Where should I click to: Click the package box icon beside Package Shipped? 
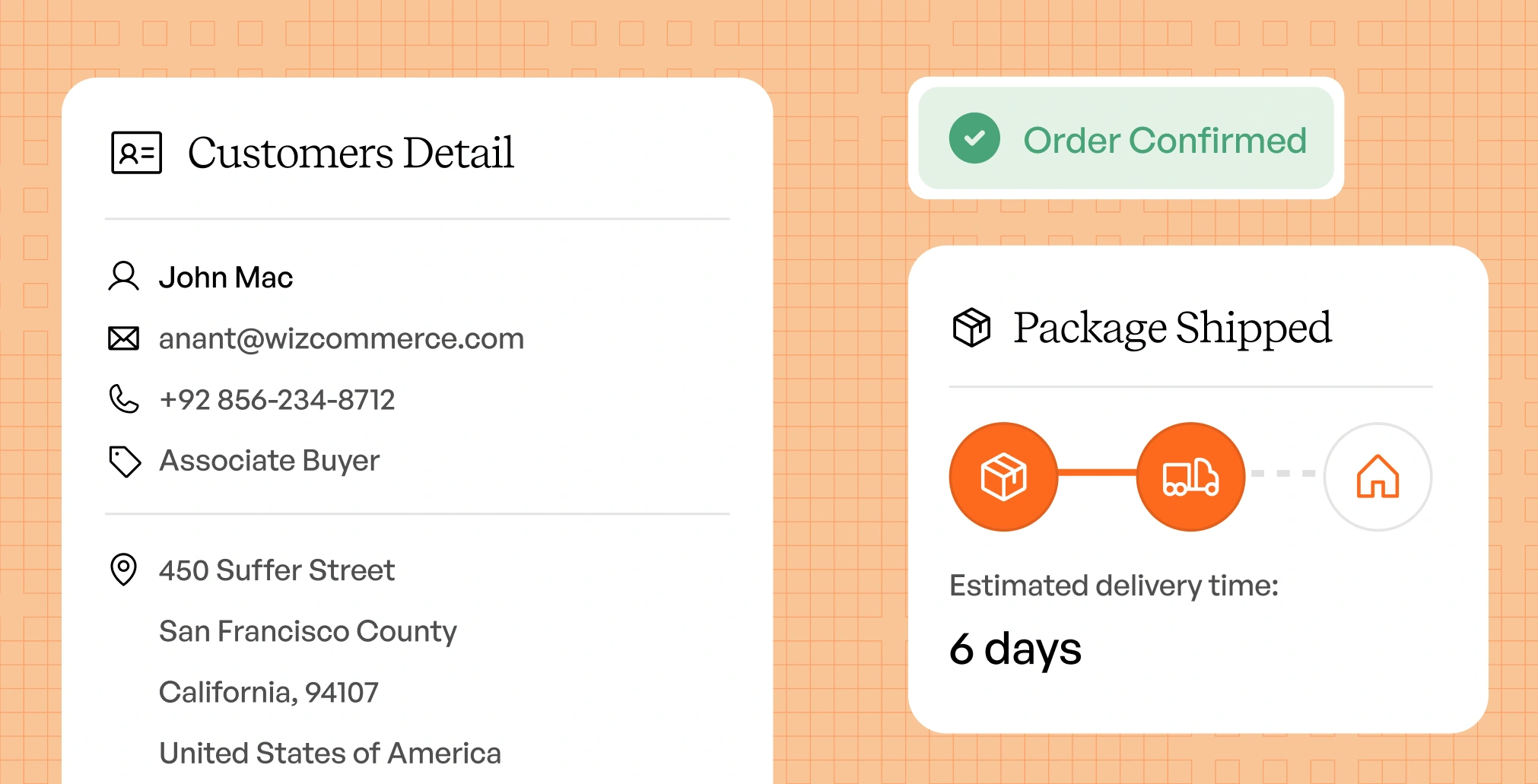pyautogui.click(x=971, y=328)
